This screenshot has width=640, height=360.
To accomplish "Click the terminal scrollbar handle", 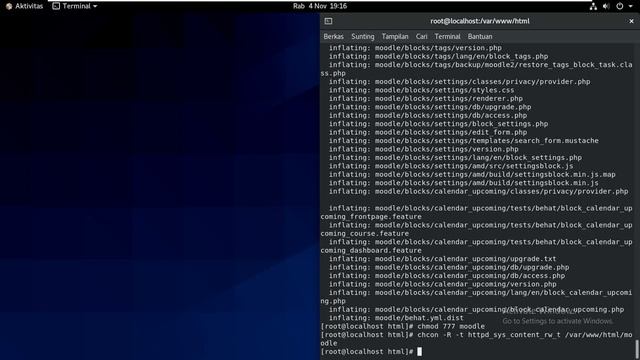I will 637,349.
